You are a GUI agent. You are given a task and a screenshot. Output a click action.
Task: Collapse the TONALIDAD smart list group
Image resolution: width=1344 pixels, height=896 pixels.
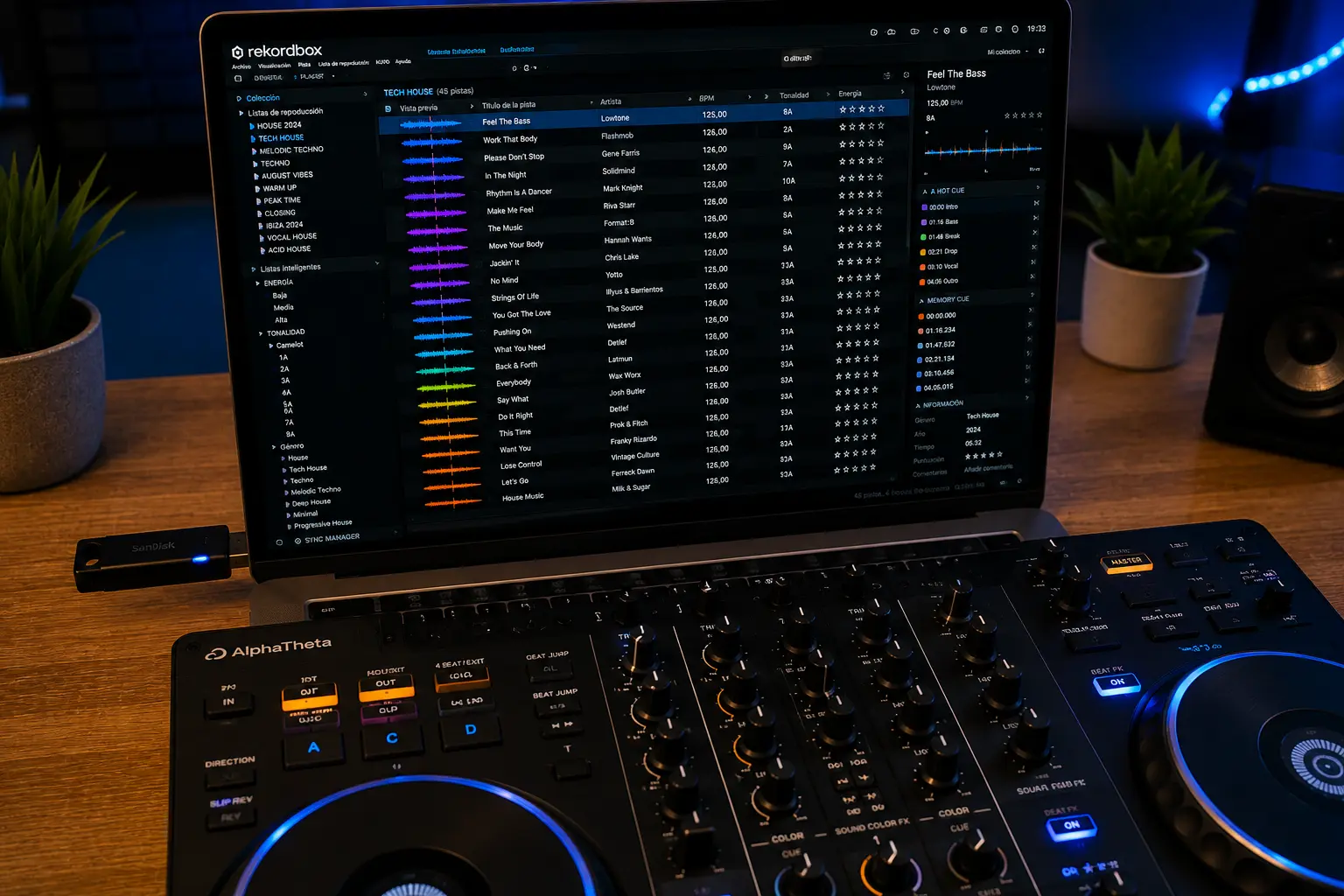pyautogui.click(x=261, y=333)
